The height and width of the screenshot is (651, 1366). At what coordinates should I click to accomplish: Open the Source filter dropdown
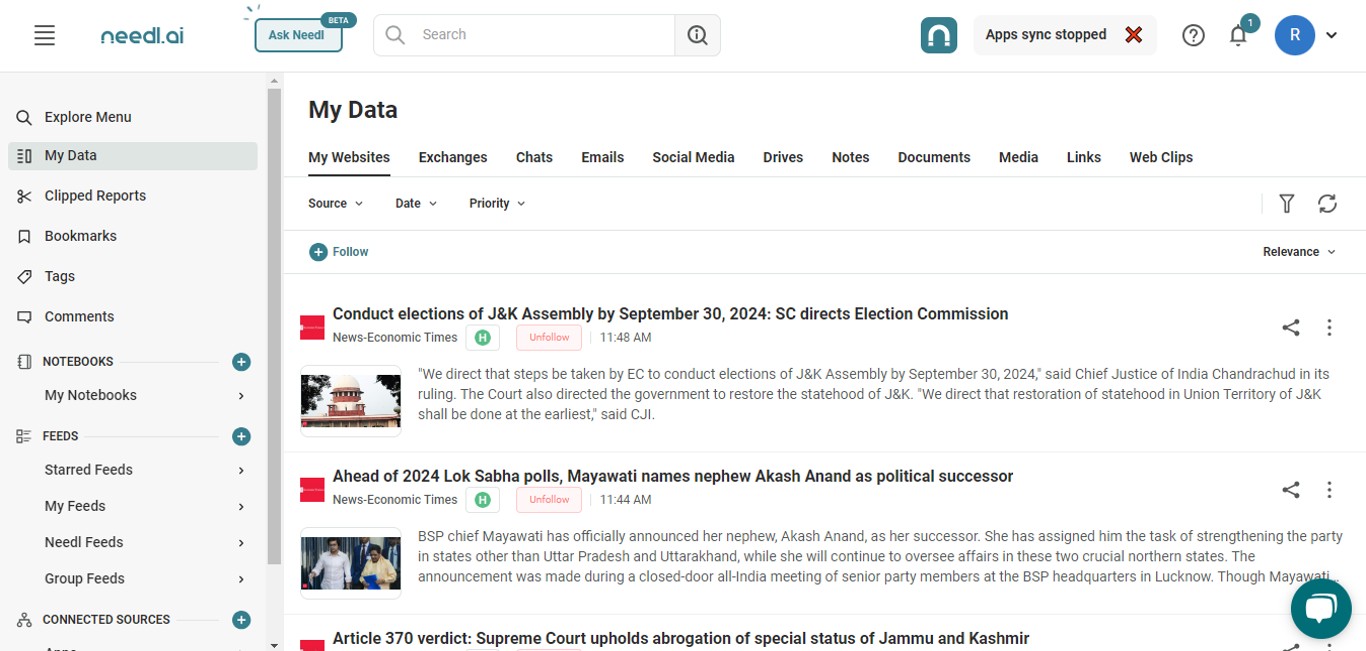(335, 204)
